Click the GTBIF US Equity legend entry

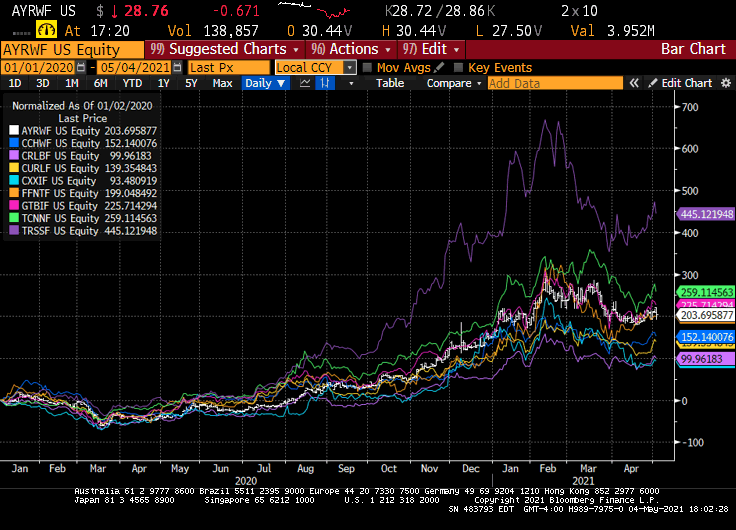coord(83,206)
